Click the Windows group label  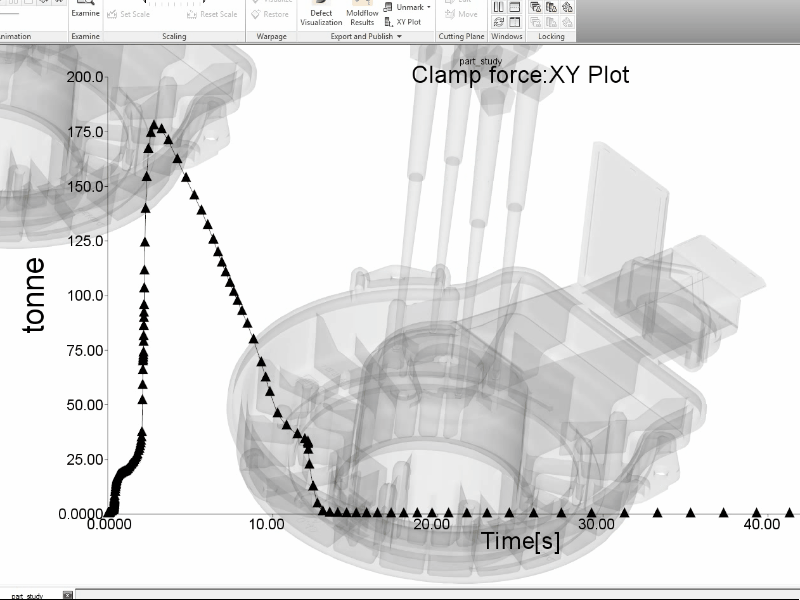click(507, 36)
